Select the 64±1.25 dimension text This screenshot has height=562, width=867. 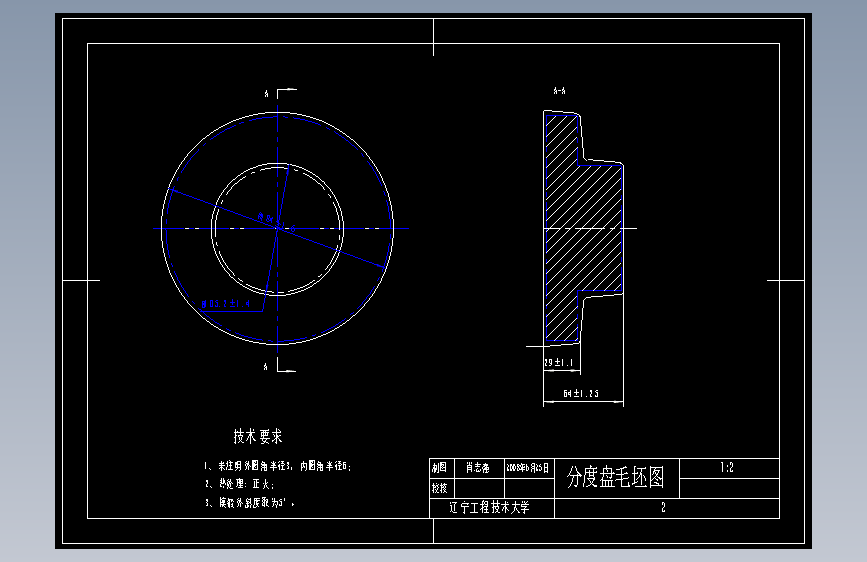coord(581,394)
